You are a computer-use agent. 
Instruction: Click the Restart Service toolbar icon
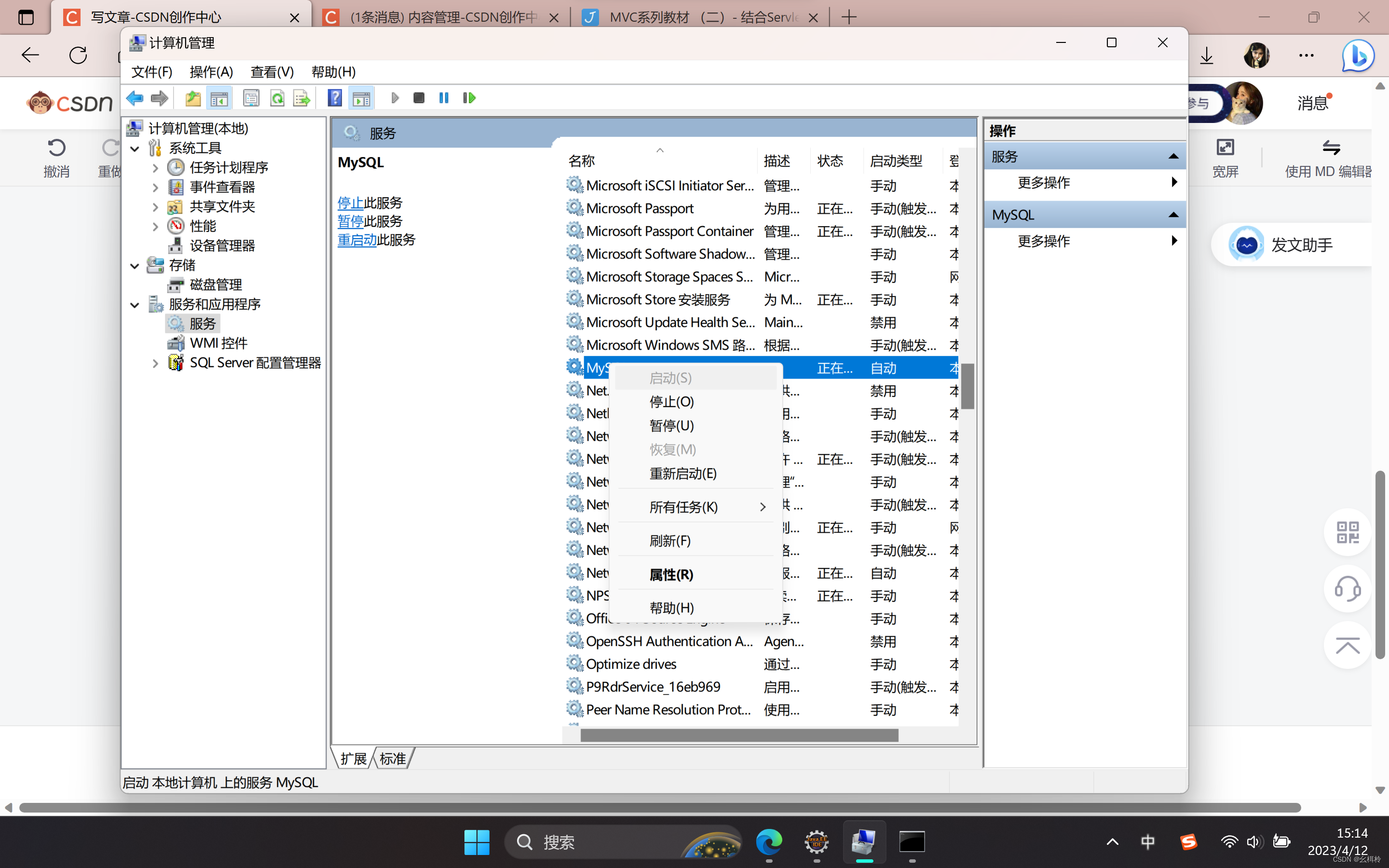[469, 98]
